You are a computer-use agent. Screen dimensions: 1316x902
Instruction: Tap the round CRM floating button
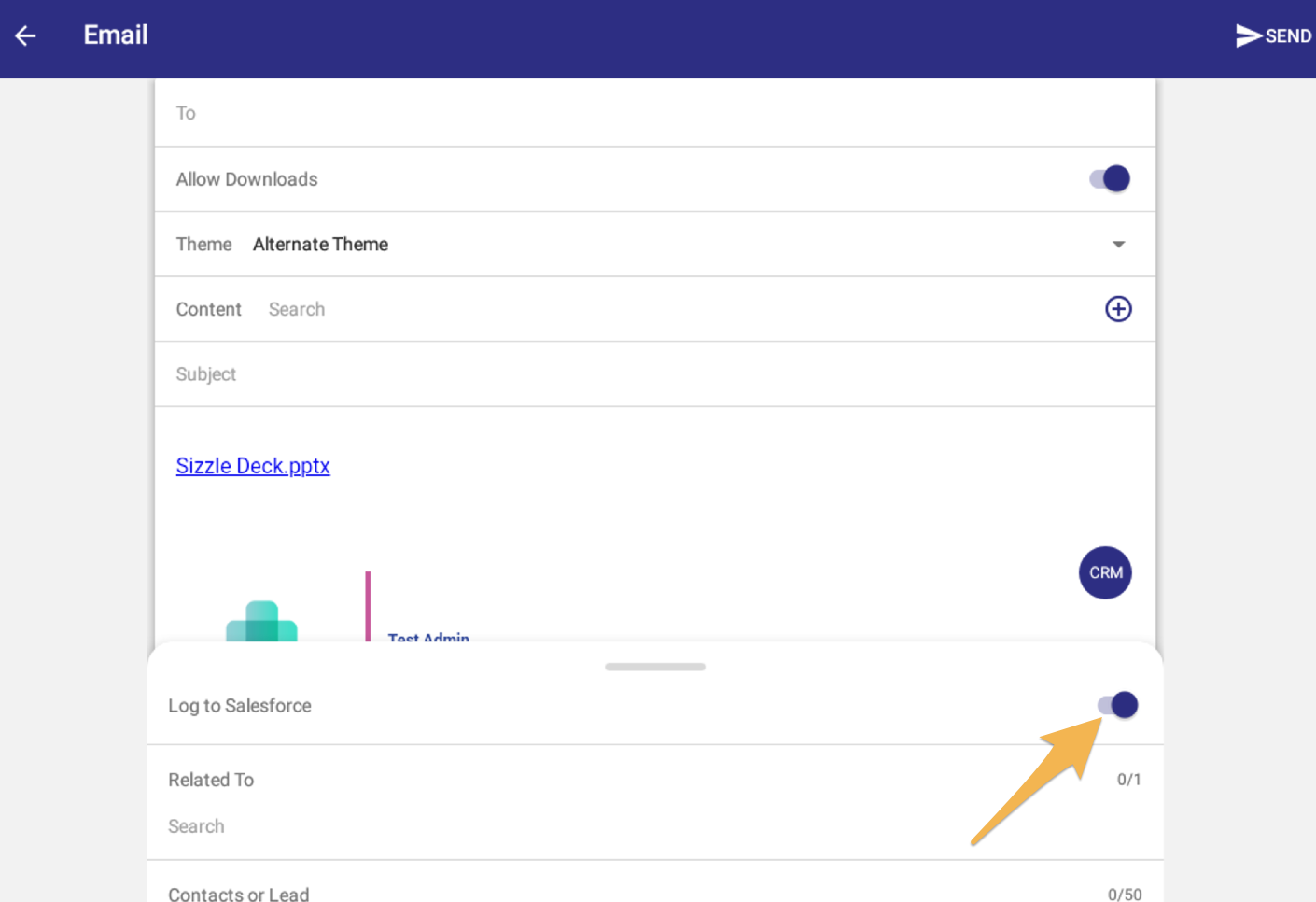(x=1105, y=572)
